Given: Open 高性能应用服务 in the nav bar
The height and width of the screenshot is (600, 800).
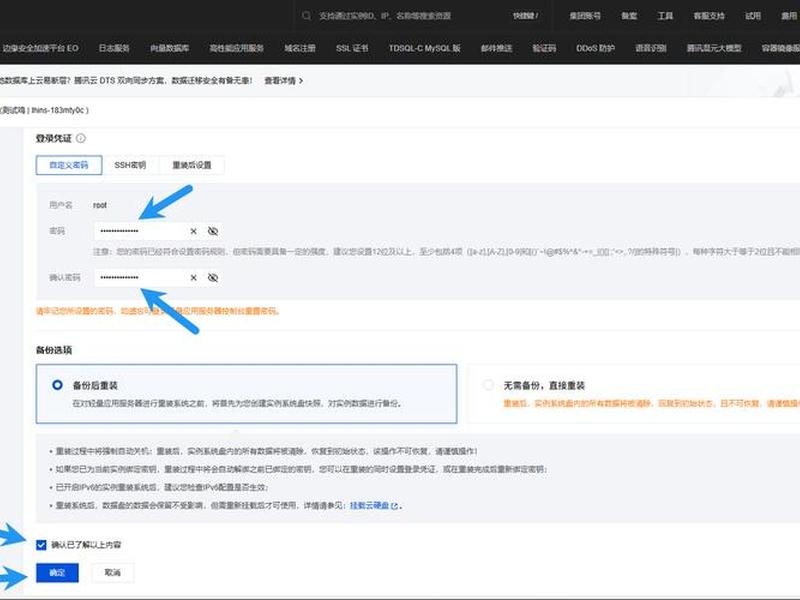Looking at the screenshot, I should pyautogui.click(x=237, y=48).
